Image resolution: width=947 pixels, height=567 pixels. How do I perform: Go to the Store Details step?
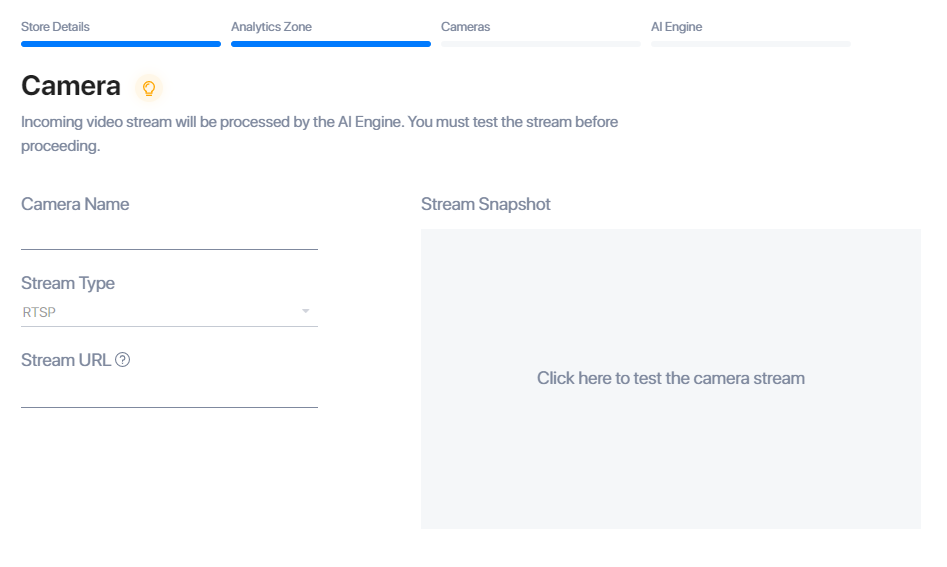point(55,27)
